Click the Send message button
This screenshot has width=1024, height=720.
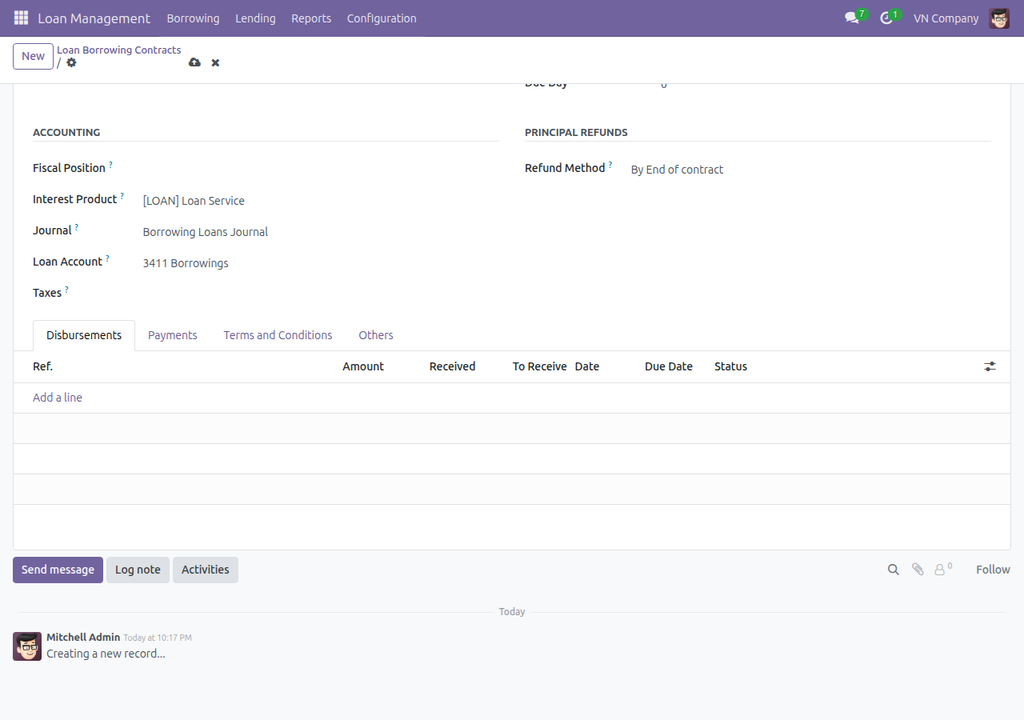tap(58, 570)
